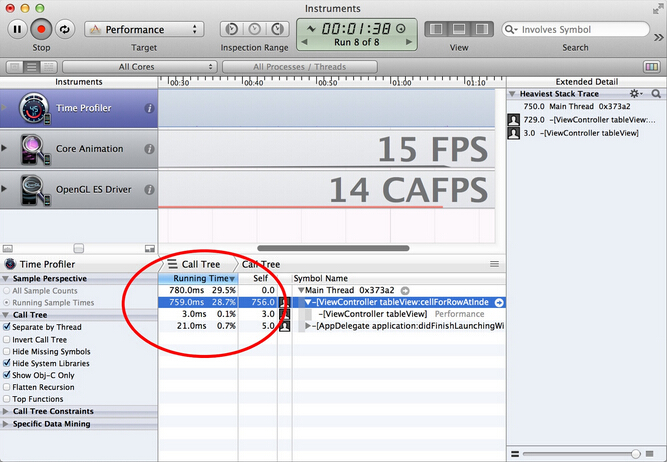The width and height of the screenshot is (667, 462).
Task: Expand the Call Tree Constraints section
Action: point(6,411)
